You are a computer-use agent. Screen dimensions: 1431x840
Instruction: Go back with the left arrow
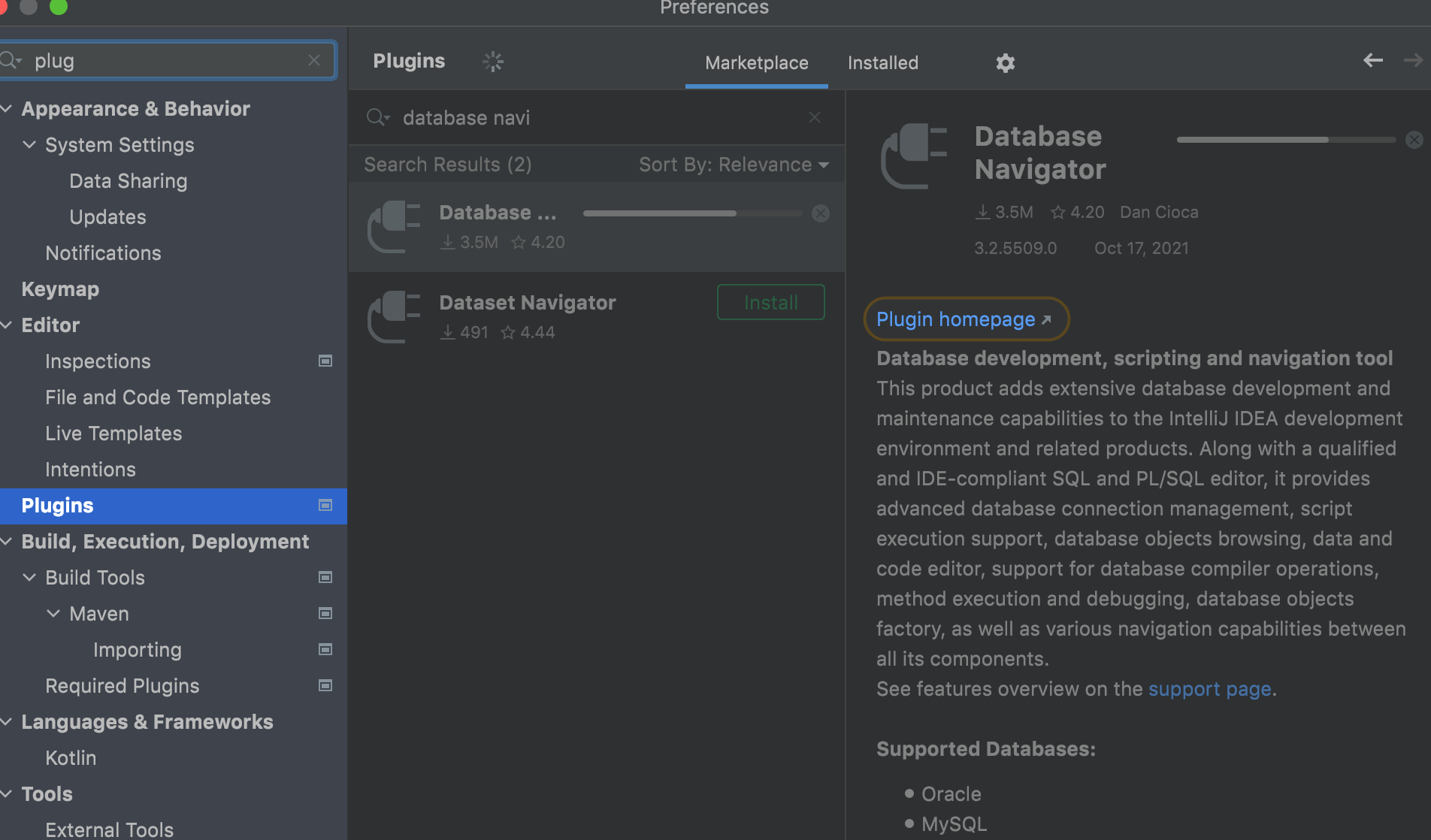(1372, 60)
